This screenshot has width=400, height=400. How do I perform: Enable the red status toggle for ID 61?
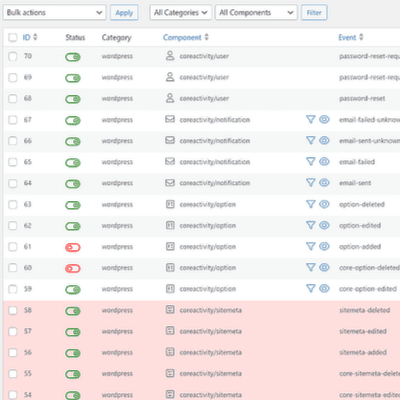[73, 247]
